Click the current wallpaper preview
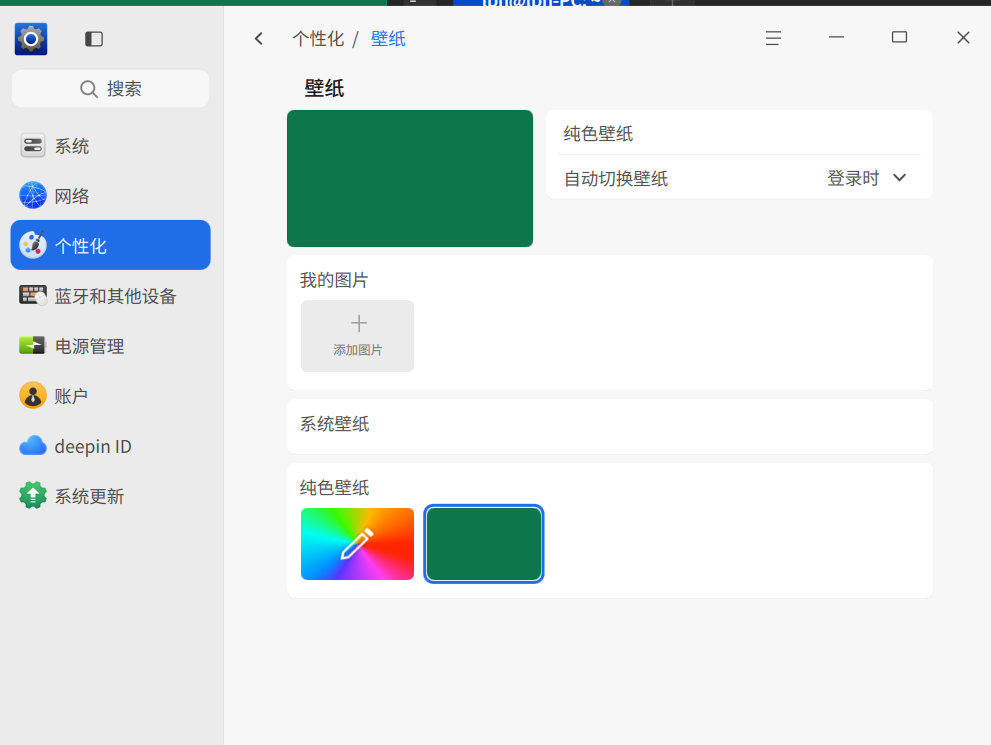Viewport: 991px width, 745px height. point(410,178)
